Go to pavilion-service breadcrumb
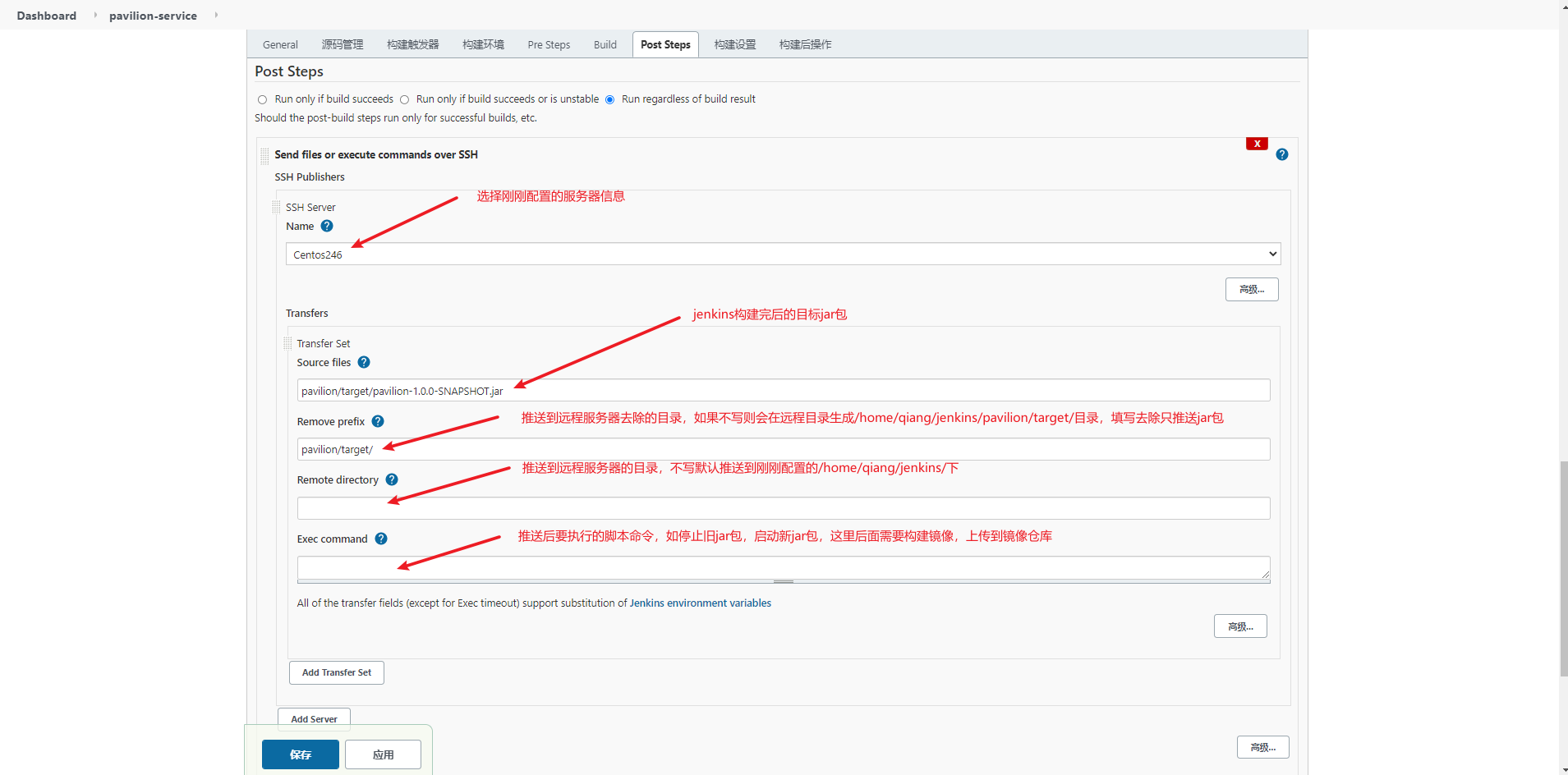1568x775 pixels. 153,16
